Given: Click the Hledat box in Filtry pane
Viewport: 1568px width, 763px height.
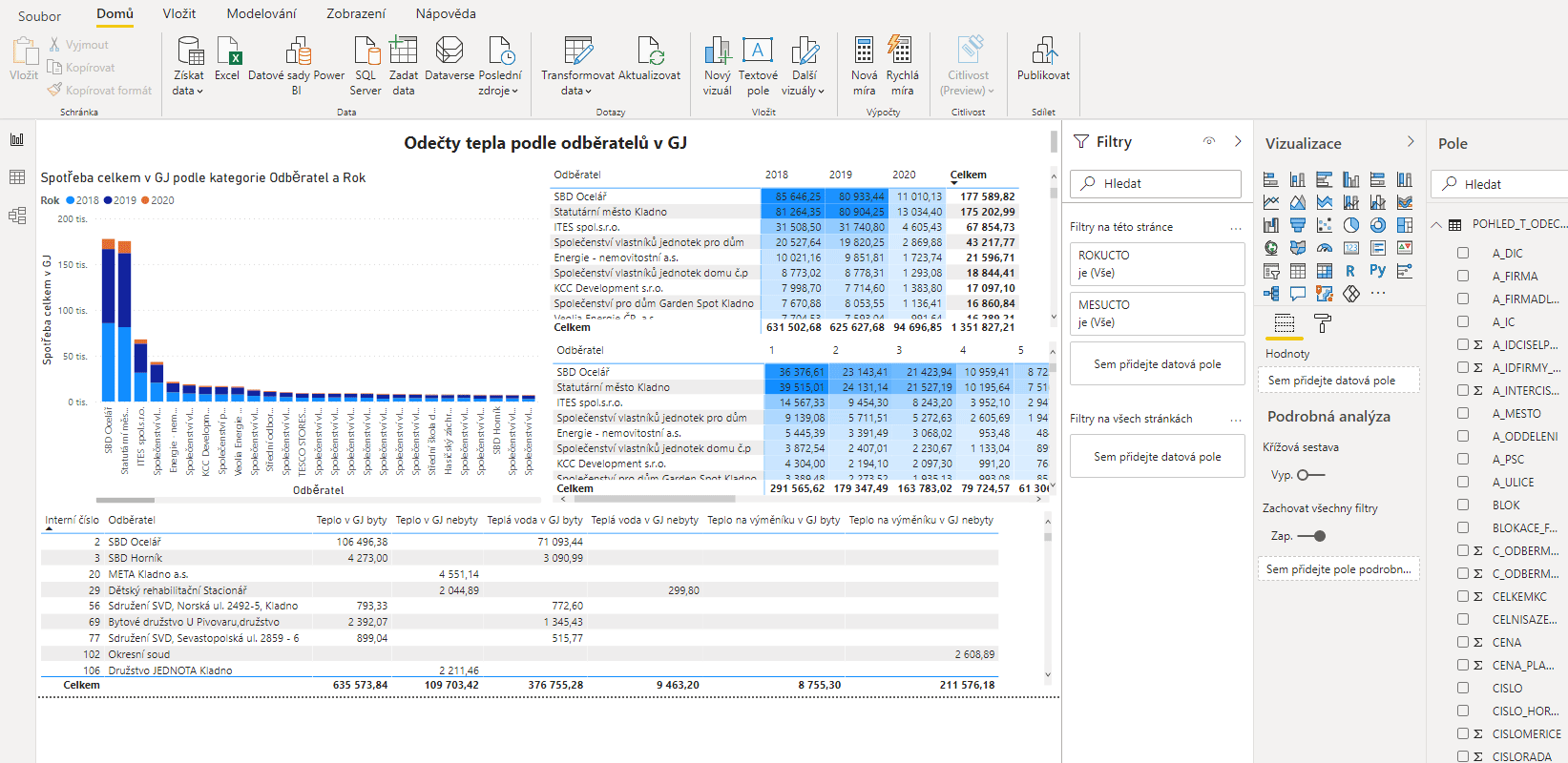Looking at the screenshot, I should tap(1156, 183).
